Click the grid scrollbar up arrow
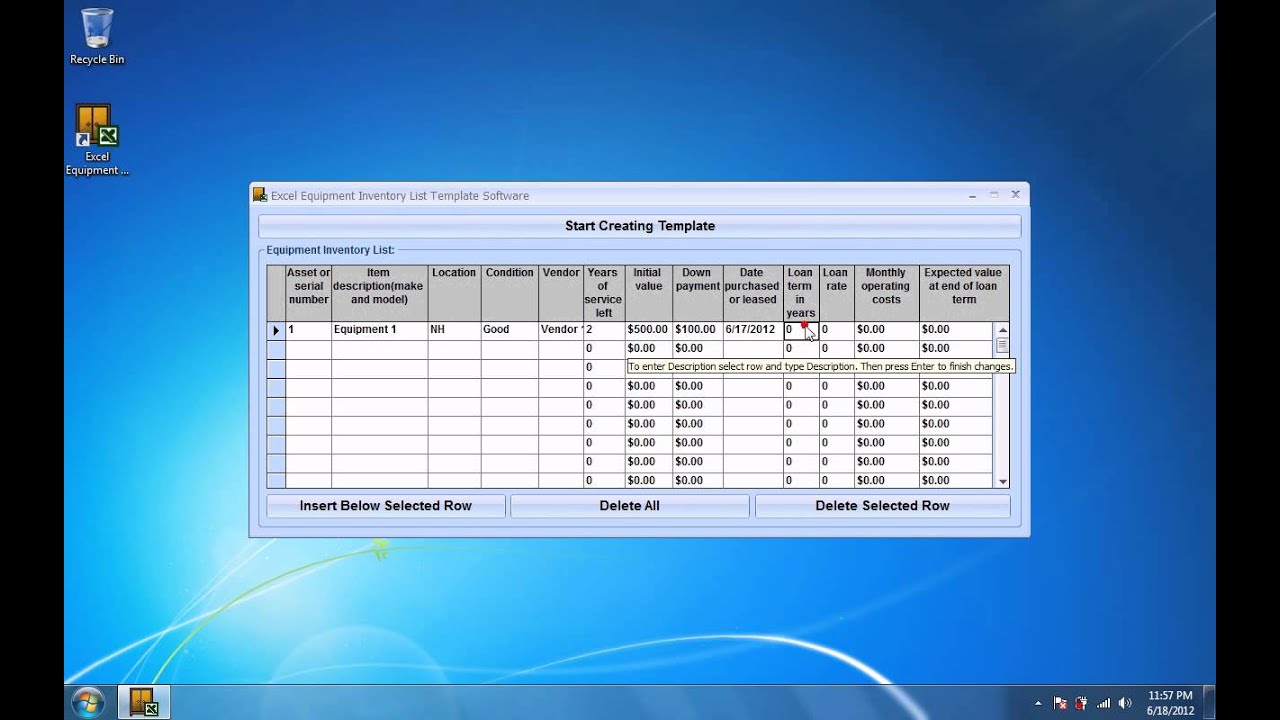This screenshot has width=1280, height=720. coord(1002,329)
